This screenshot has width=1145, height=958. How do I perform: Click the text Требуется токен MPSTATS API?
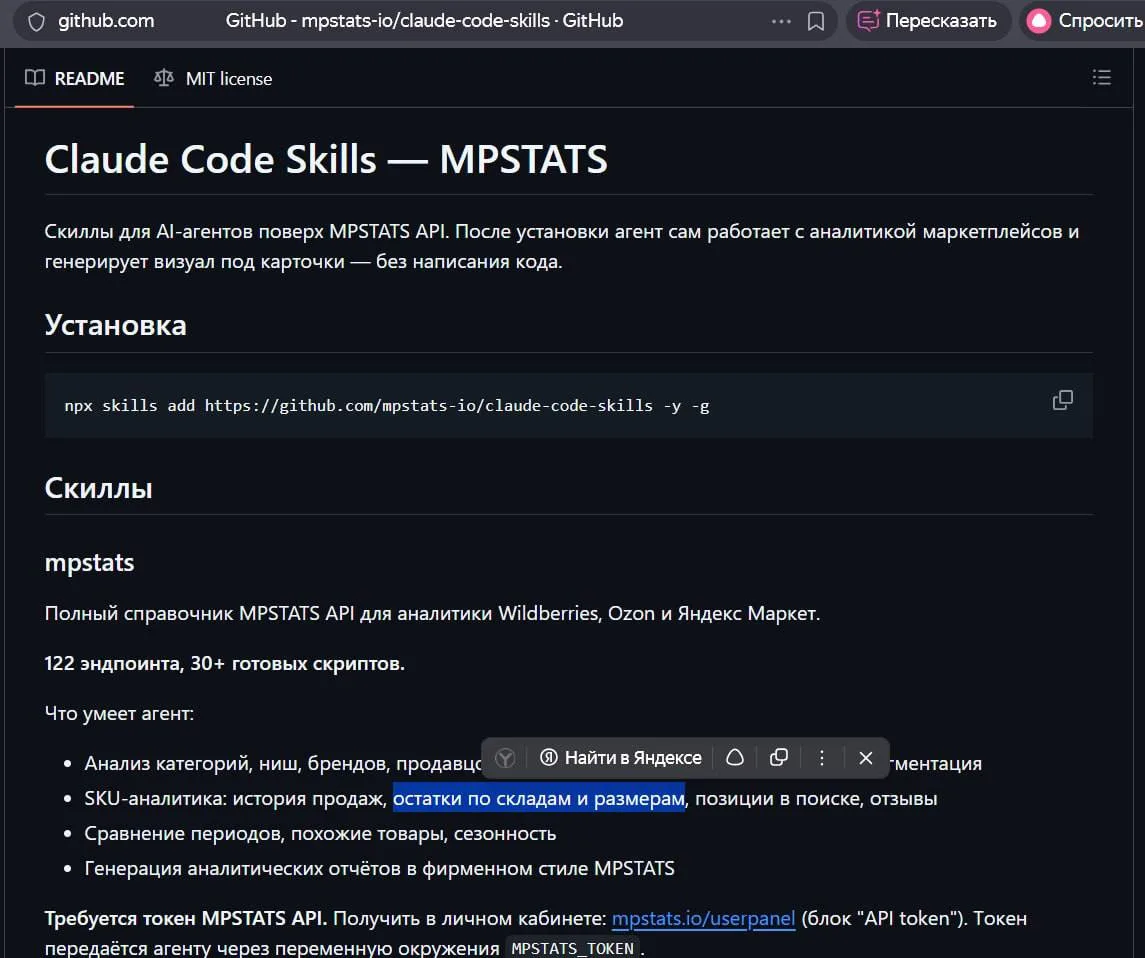point(185,919)
